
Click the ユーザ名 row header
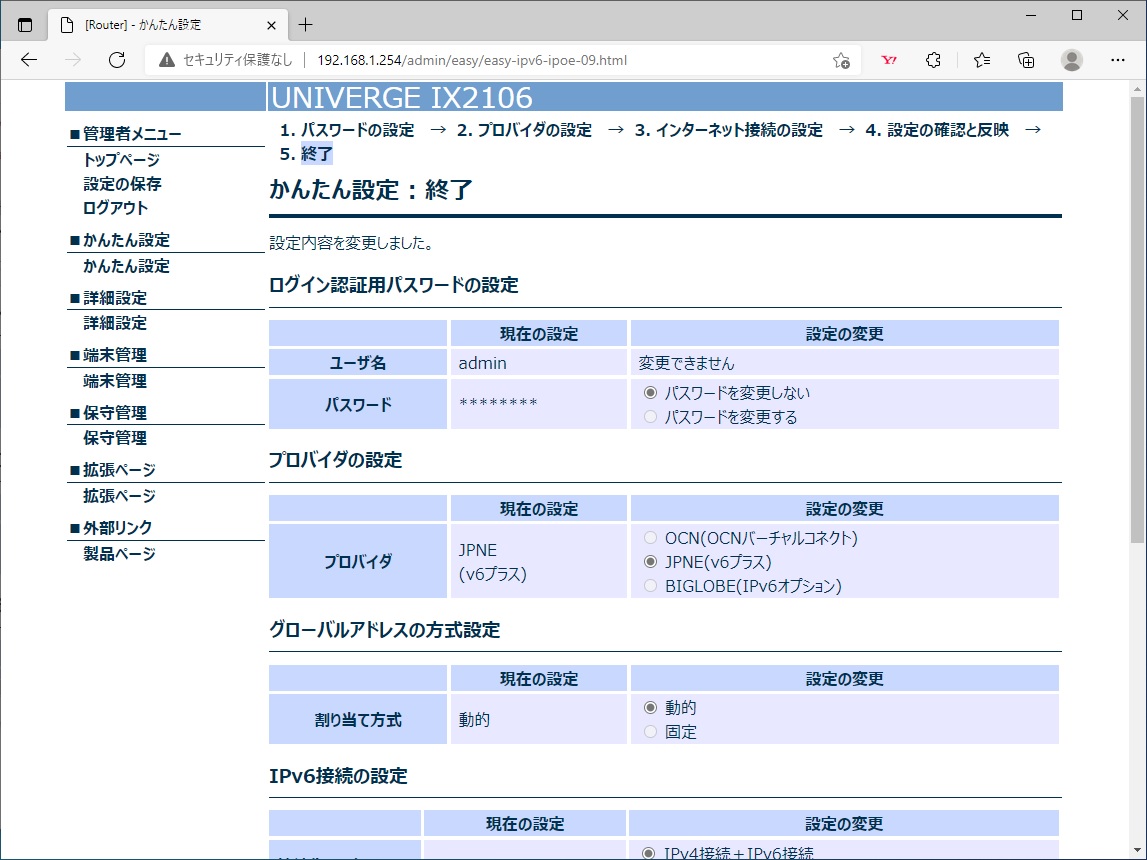coord(358,363)
